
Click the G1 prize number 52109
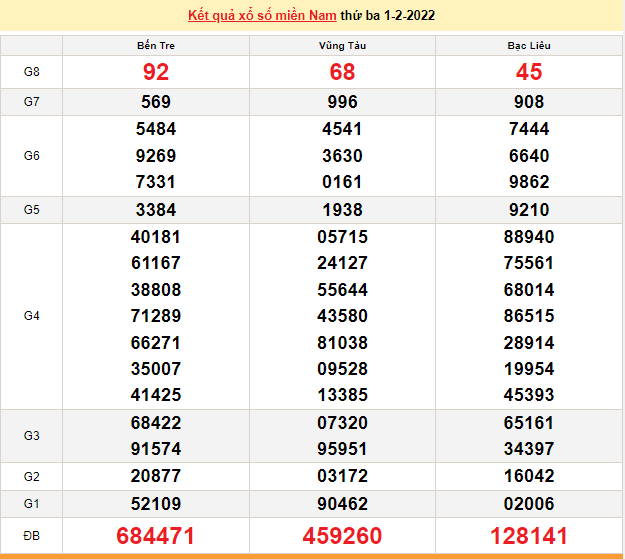coord(156,503)
